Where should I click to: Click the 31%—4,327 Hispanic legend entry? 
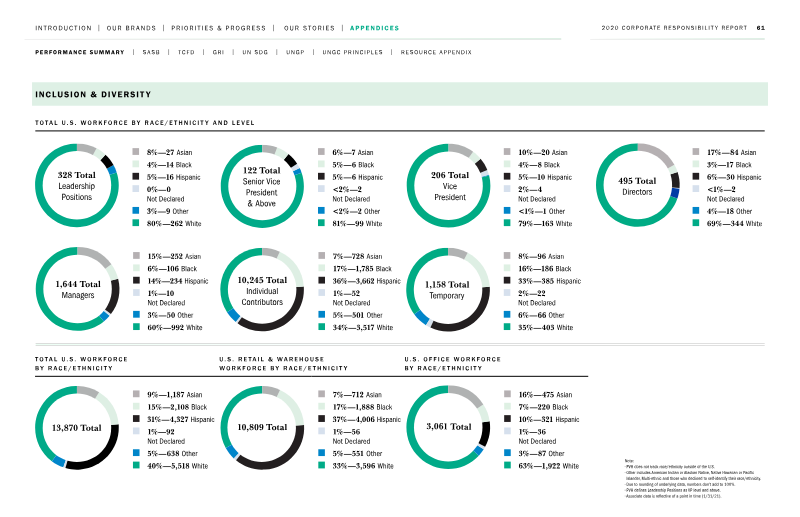181,420
